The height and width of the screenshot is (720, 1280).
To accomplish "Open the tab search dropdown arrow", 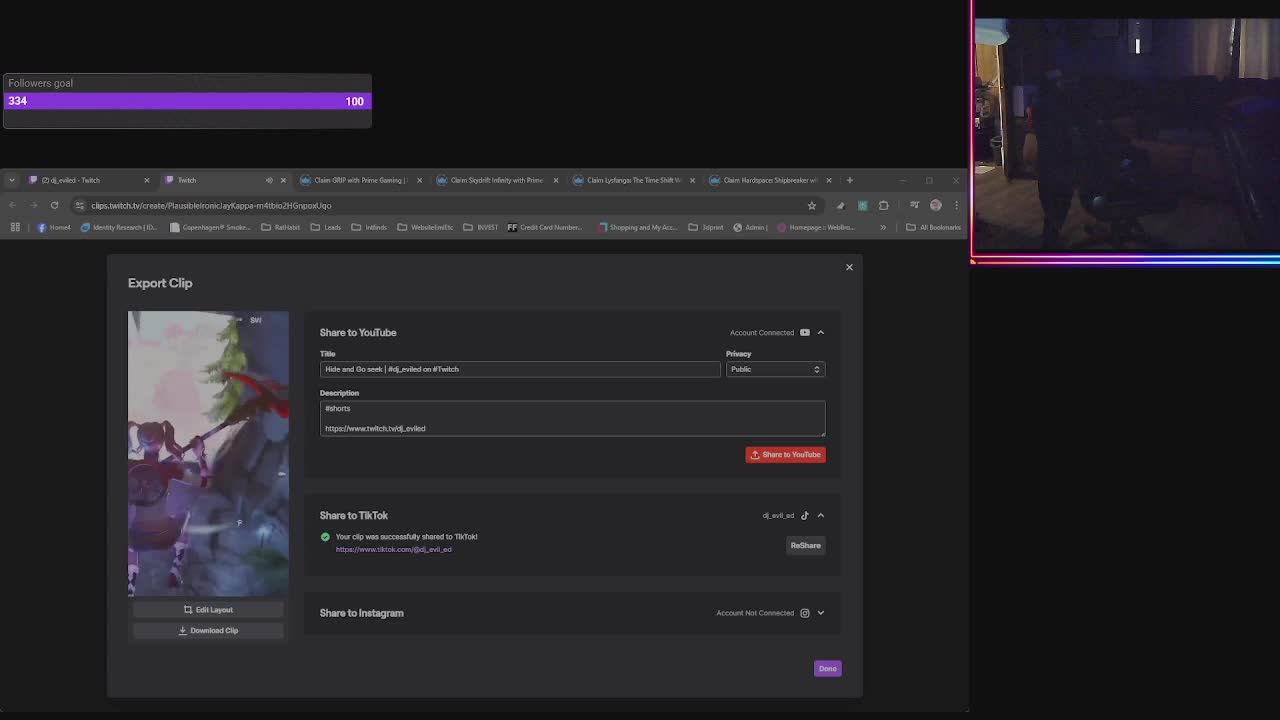I will pos(11,180).
